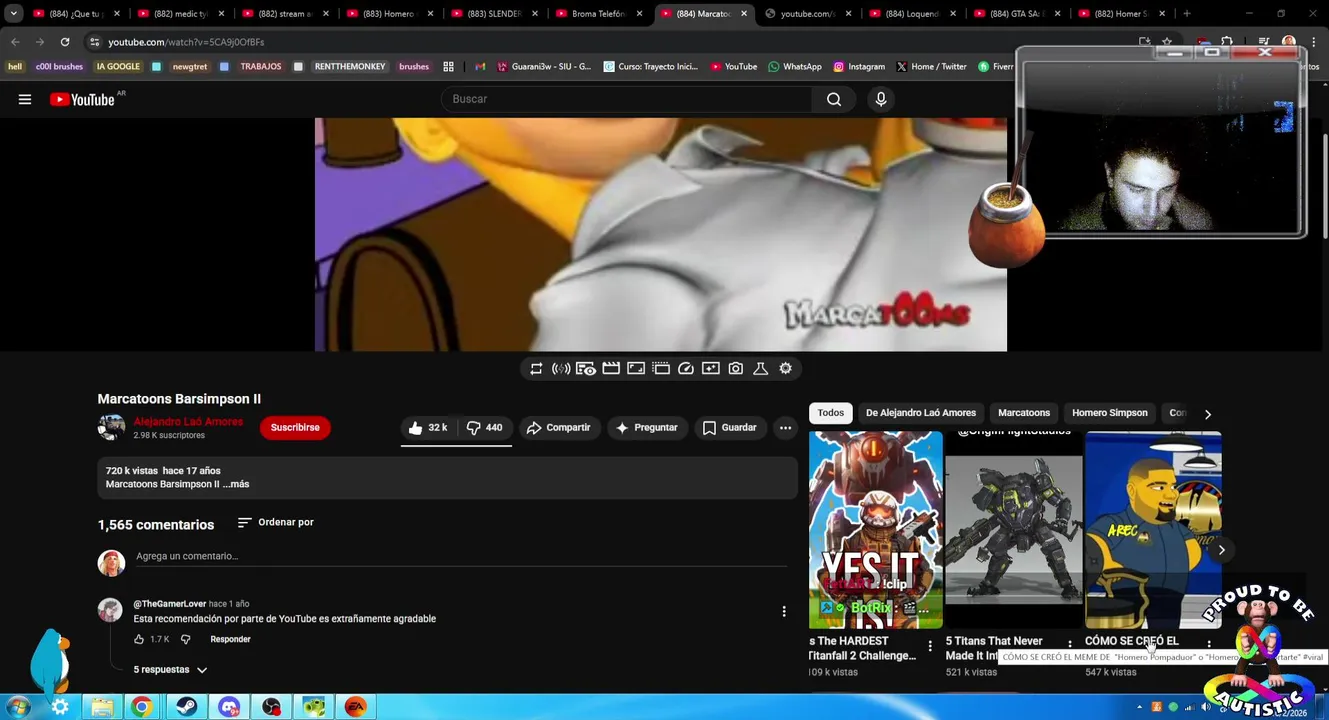Open the extension settings gear under the video
Screen dimensions: 1329x720
coord(786,369)
